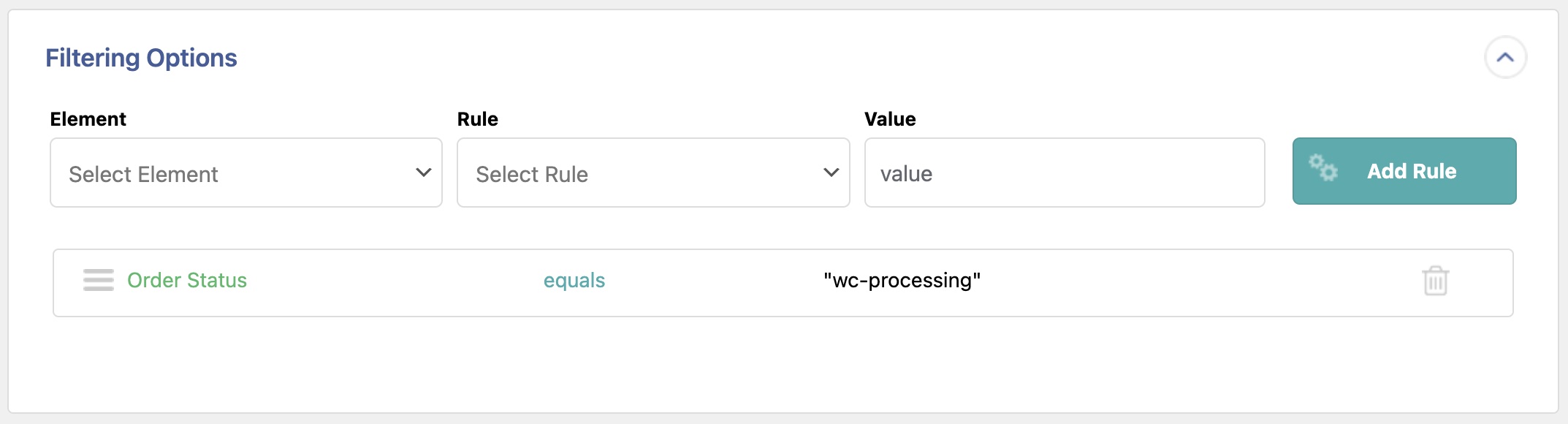The width and height of the screenshot is (1568, 424).
Task: Open the Select Element dropdown
Action: point(246,173)
